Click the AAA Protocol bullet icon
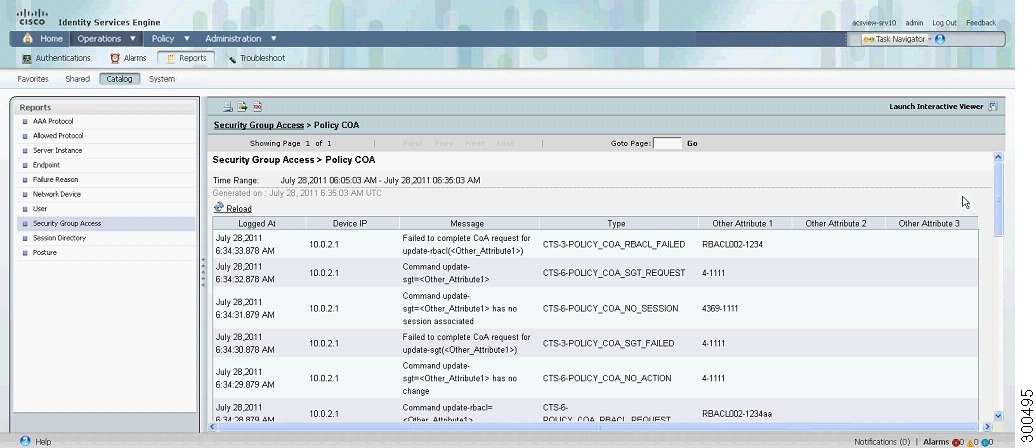This screenshot has width=1035, height=448. coord(25,121)
